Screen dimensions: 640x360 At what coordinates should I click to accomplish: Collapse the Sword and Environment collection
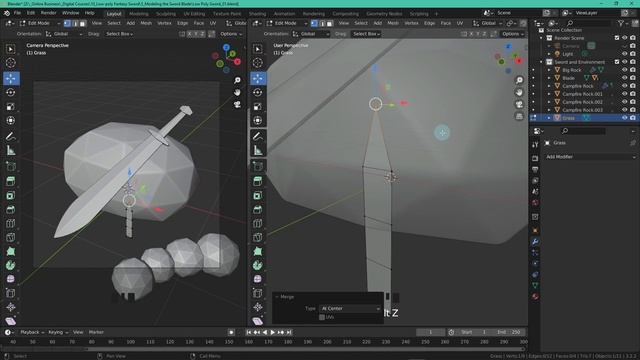542,62
